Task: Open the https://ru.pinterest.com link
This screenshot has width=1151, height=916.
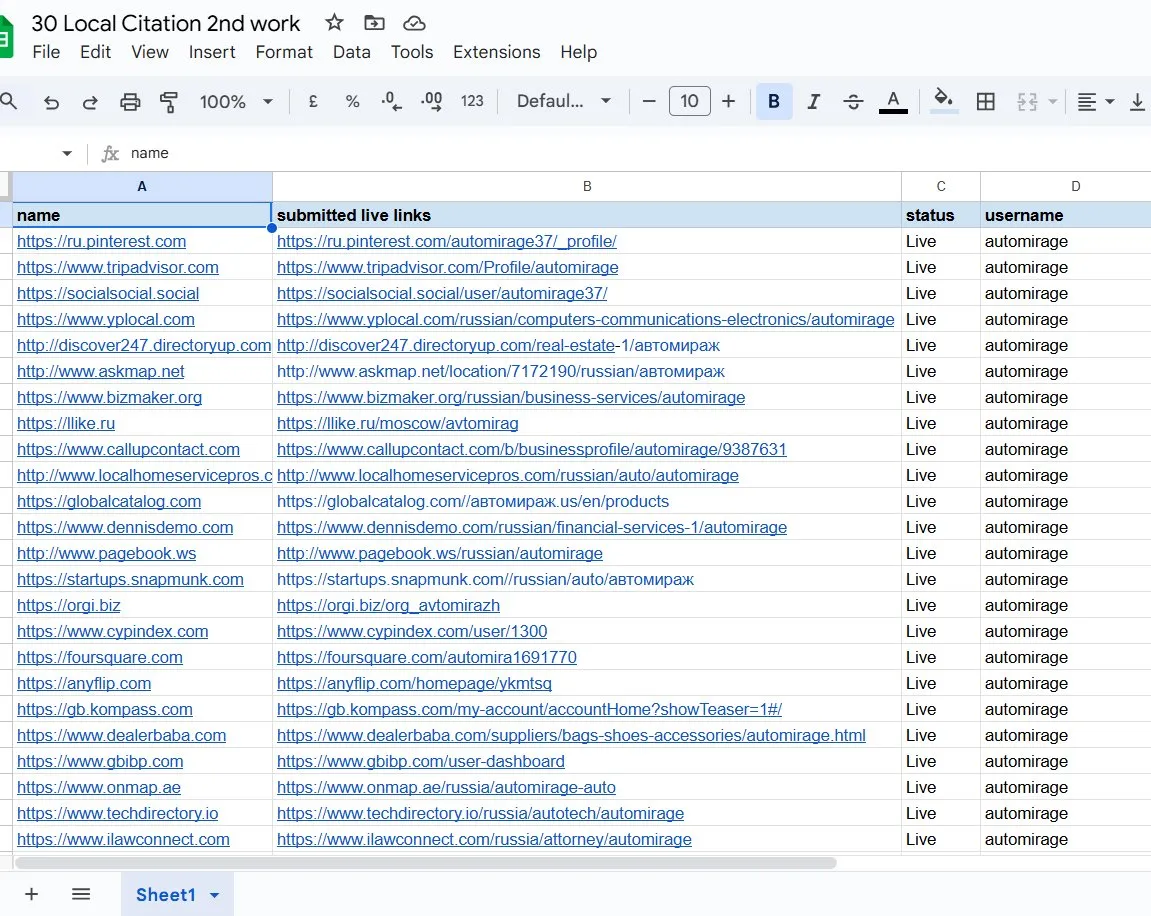Action: (101, 241)
